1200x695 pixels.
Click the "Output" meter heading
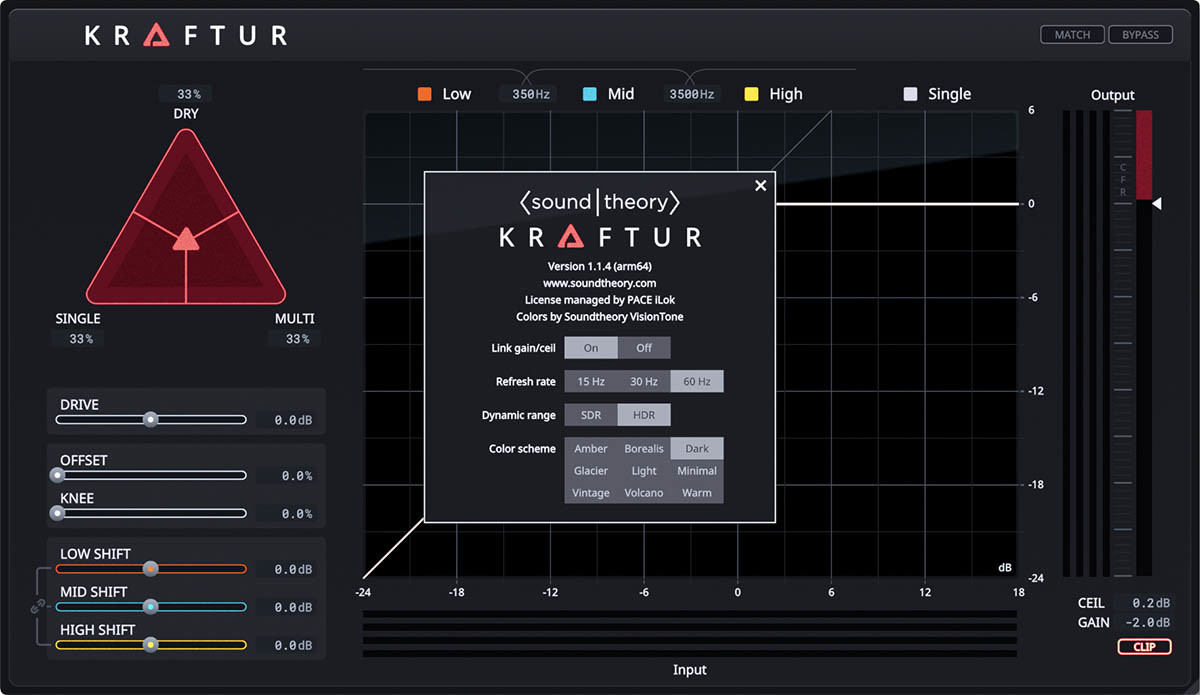[x=1113, y=95]
